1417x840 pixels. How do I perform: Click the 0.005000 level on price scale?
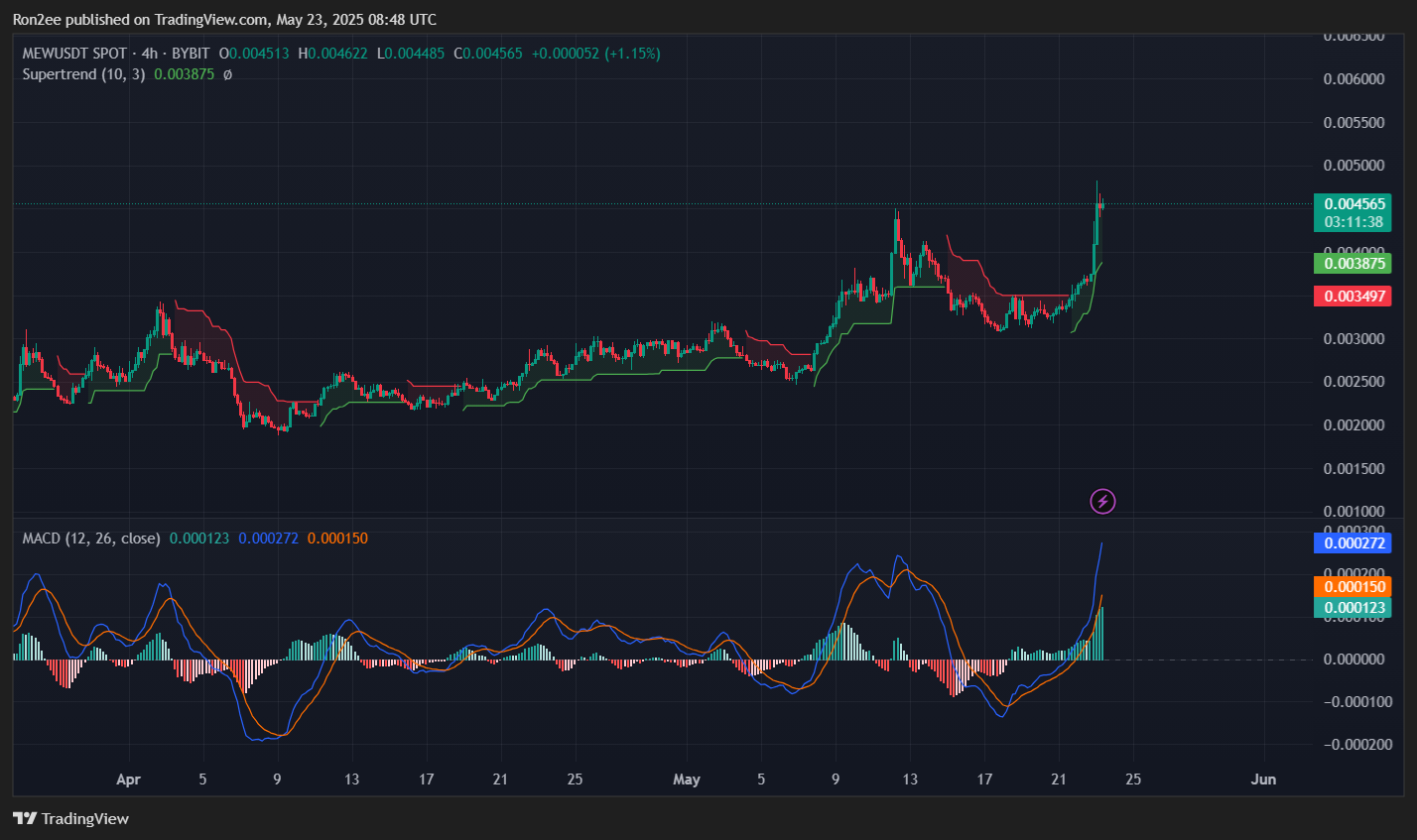coord(1353,165)
